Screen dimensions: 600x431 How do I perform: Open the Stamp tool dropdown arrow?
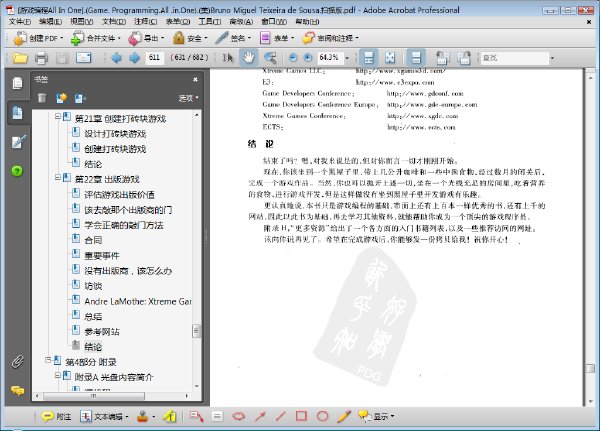click(153, 416)
